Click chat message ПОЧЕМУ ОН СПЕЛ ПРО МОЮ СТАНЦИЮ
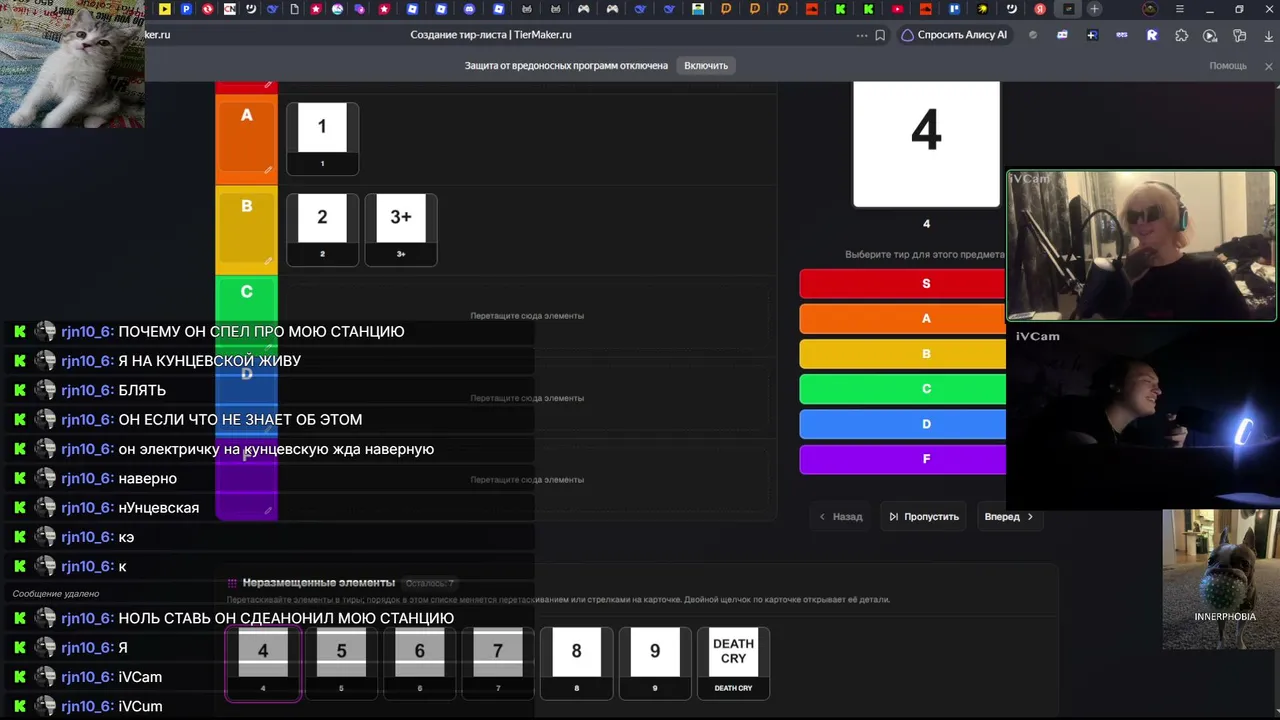This screenshot has width=1280, height=720. click(261, 331)
